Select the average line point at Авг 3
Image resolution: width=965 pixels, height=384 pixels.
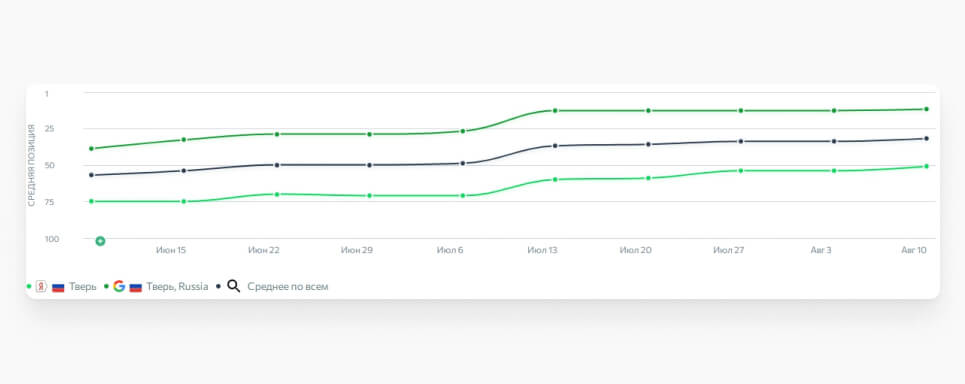[x=834, y=142]
